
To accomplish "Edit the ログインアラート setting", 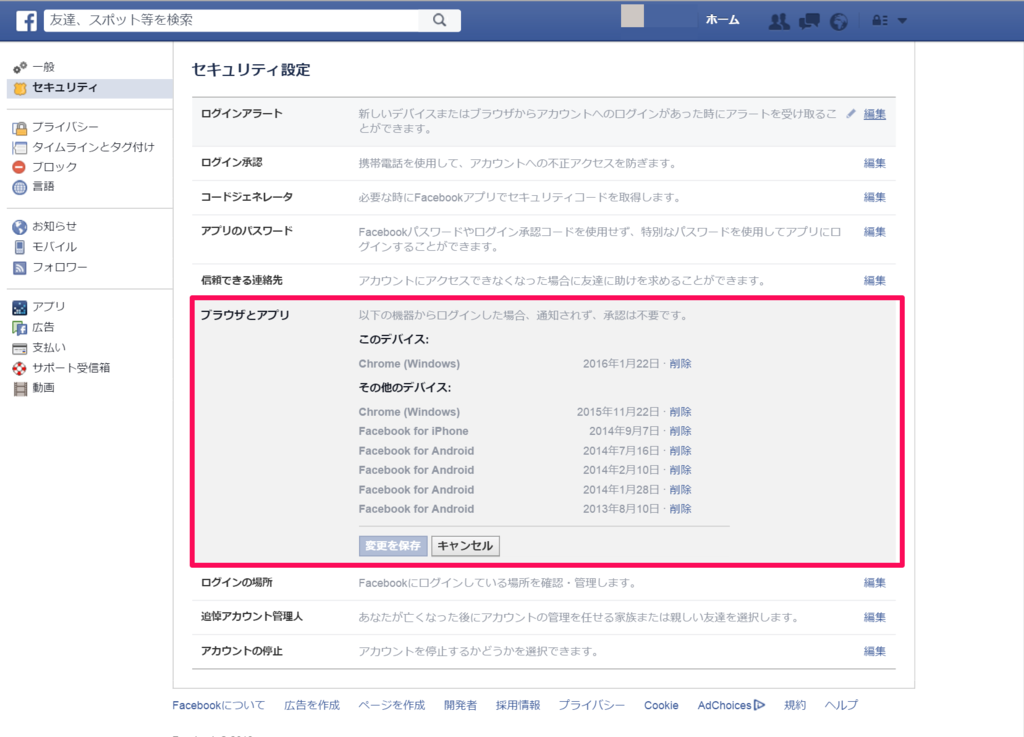I will 874,114.
